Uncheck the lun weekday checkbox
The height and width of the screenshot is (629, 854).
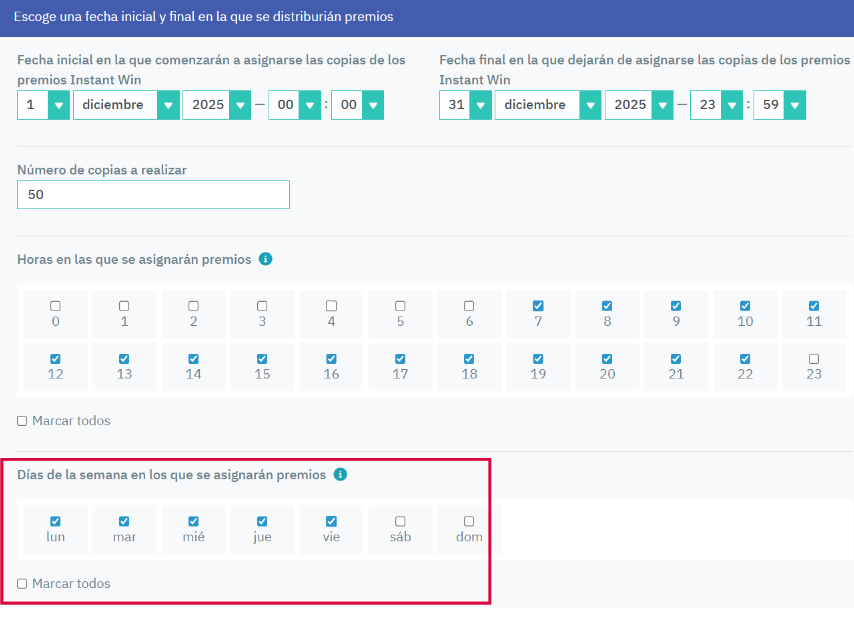(x=55, y=521)
